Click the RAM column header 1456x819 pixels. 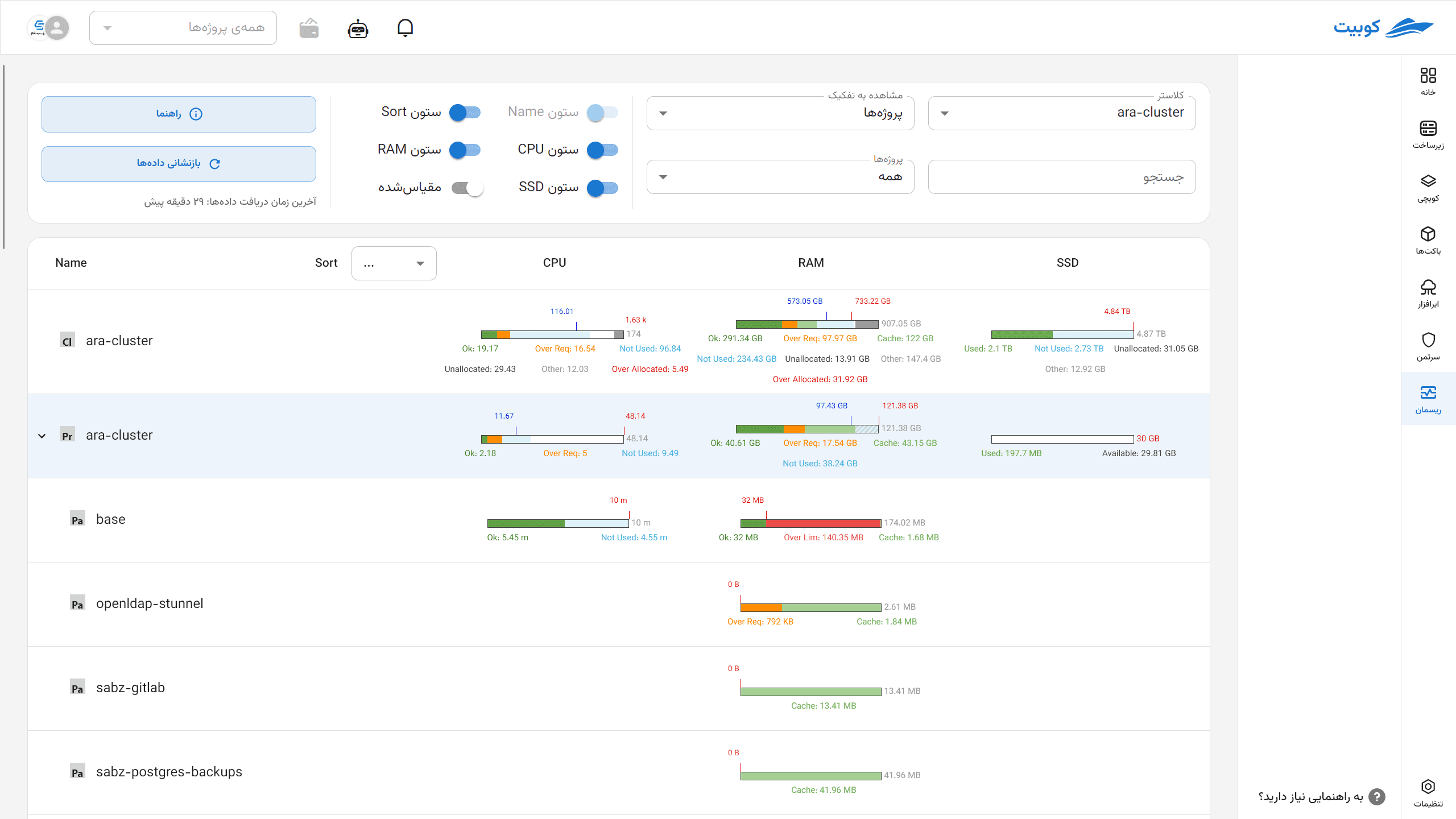(x=811, y=263)
